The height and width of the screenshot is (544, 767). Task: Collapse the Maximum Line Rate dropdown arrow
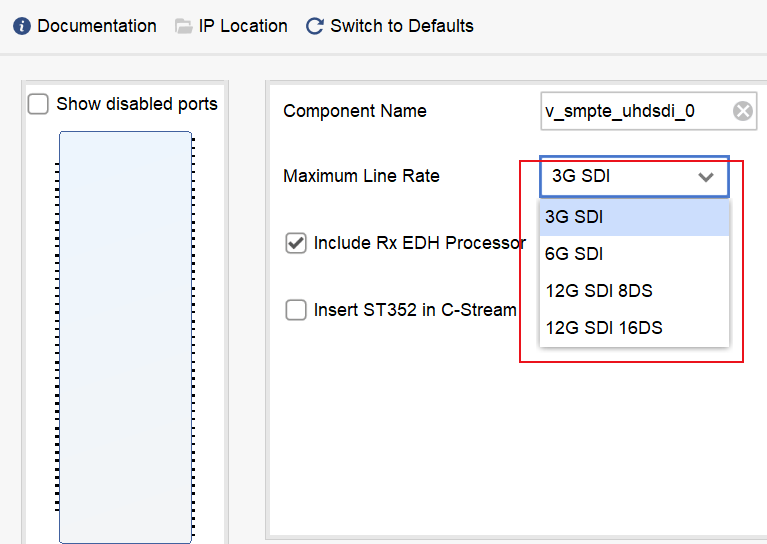pos(705,177)
